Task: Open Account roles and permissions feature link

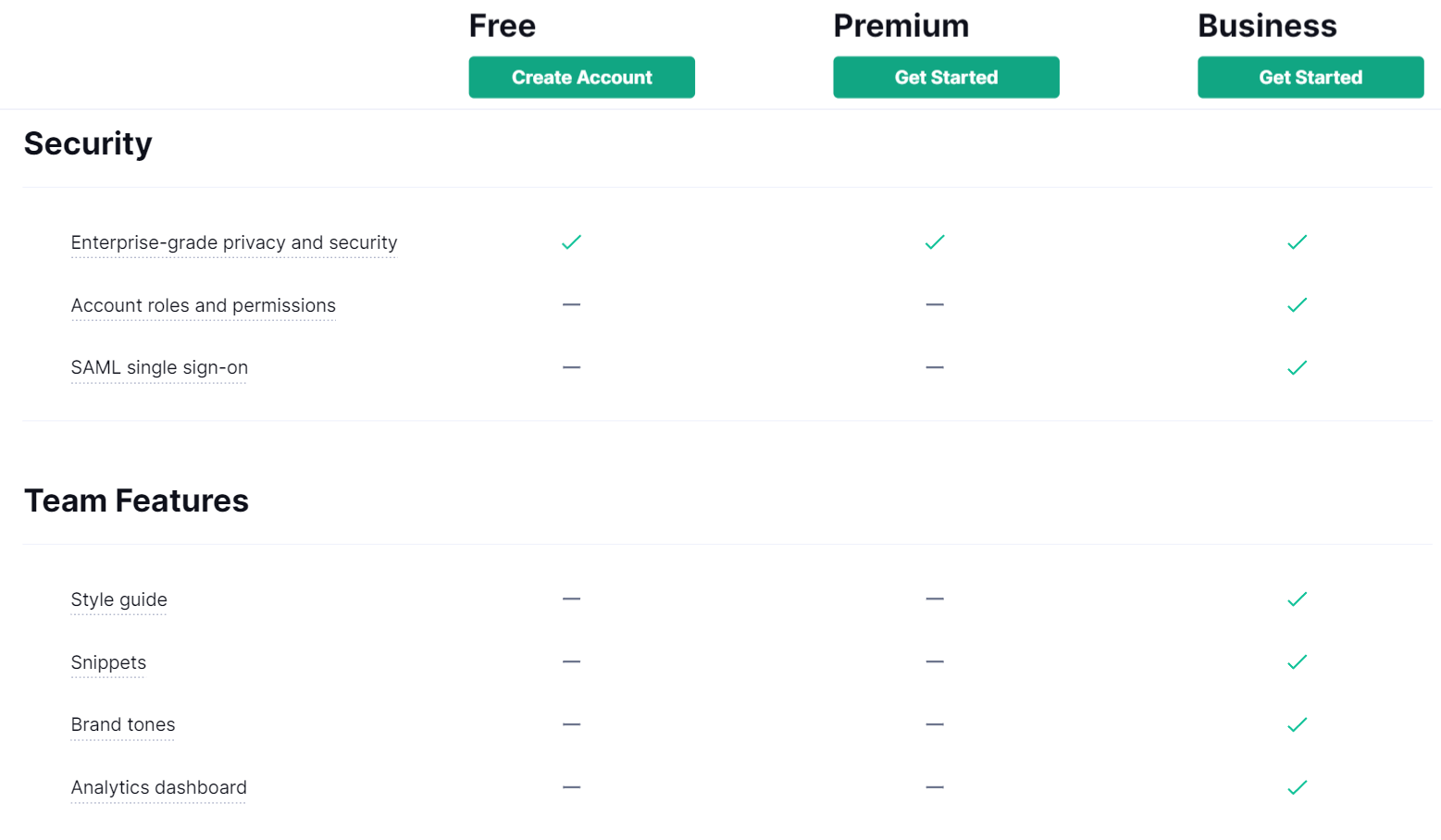Action: tap(204, 305)
